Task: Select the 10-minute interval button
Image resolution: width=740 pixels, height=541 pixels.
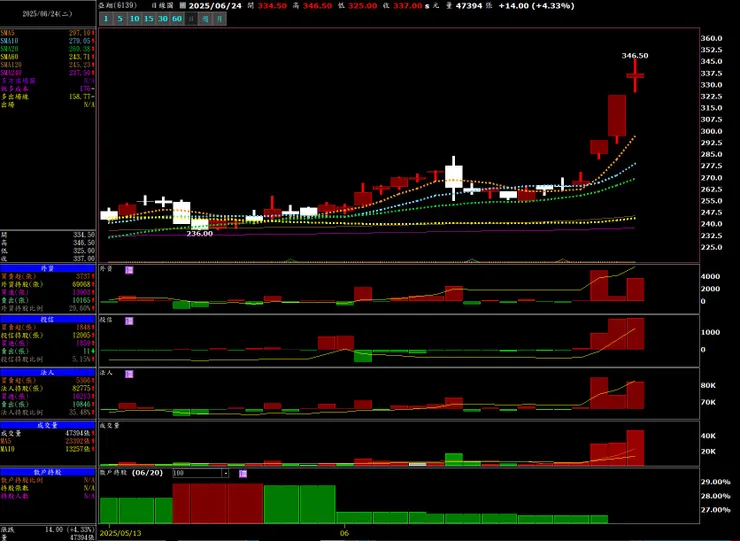Action: 135,19
